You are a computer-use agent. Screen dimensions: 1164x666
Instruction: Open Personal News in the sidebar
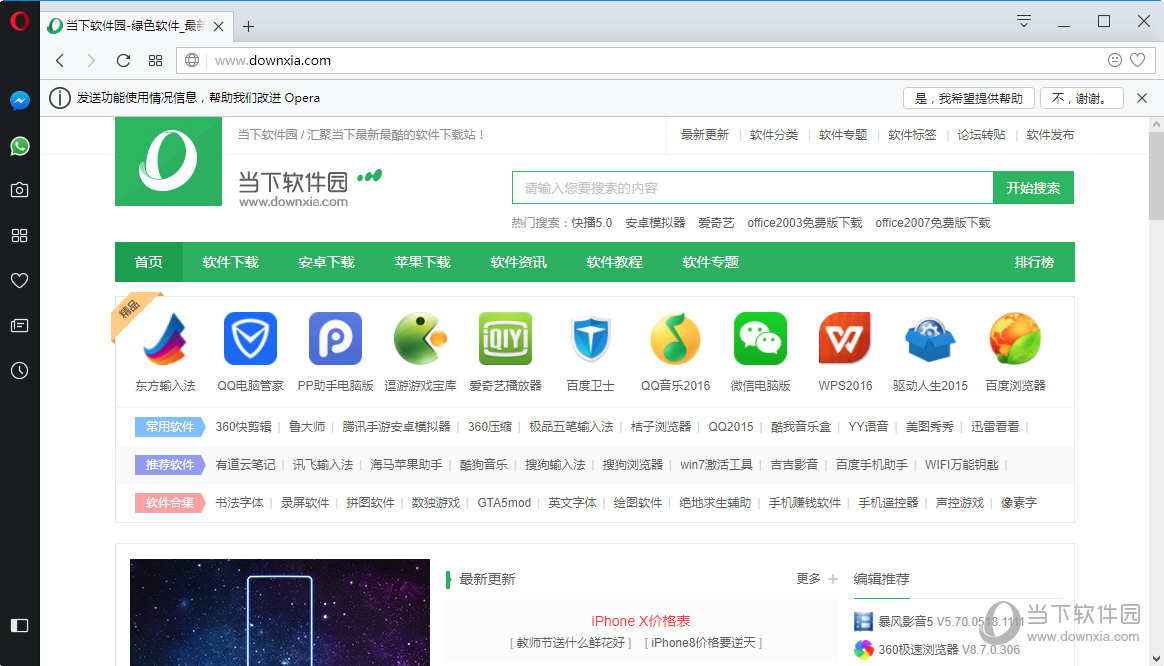pyautogui.click(x=19, y=325)
